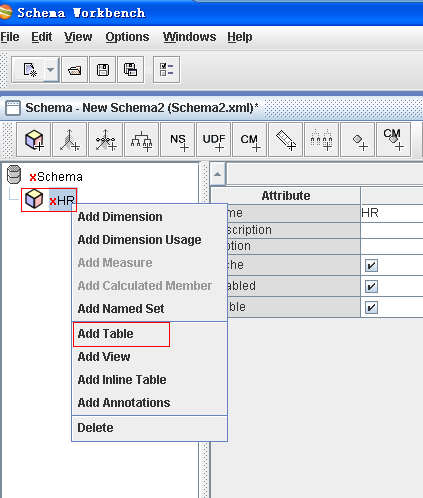The image size is (423, 498).
Task: Click the Schema Workbench application logo
Action: pos(5,12)
